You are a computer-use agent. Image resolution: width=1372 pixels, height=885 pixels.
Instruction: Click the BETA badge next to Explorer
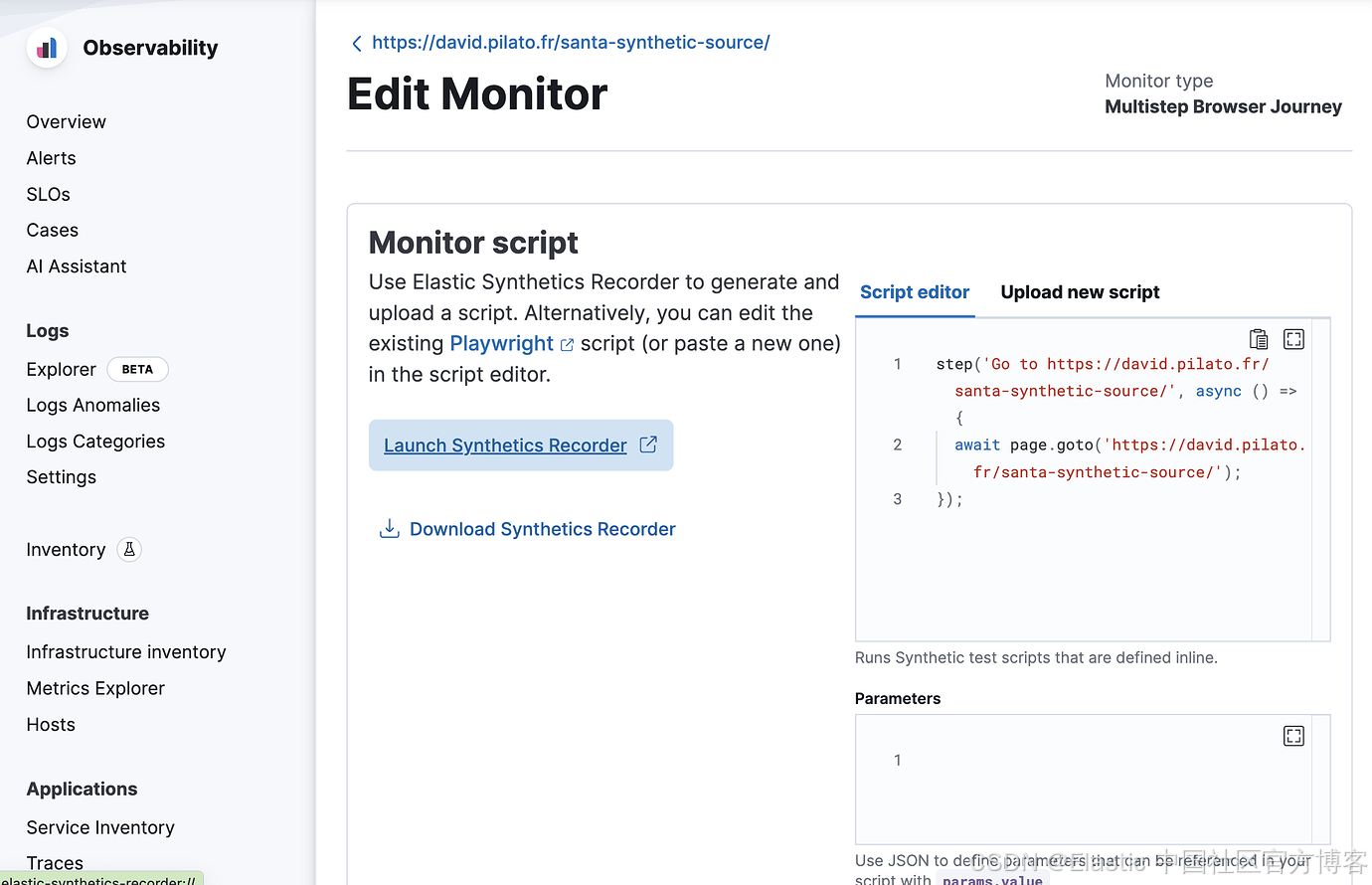click(137, 370)
